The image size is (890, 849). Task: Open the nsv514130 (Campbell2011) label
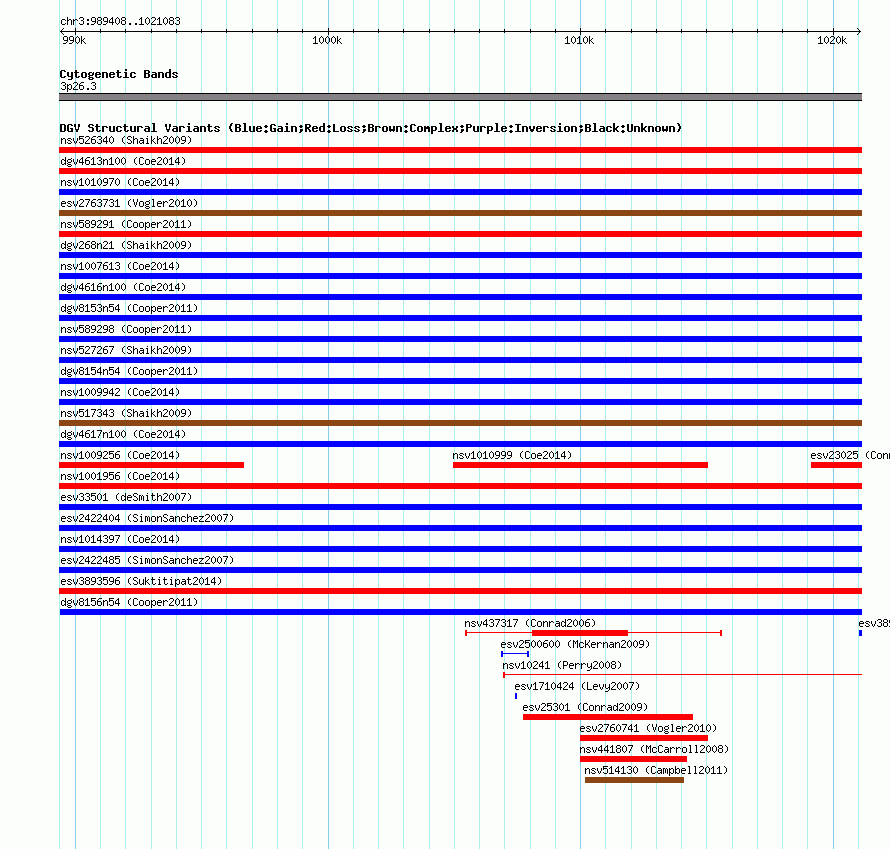pyautogui.click(x=656, y=770)
